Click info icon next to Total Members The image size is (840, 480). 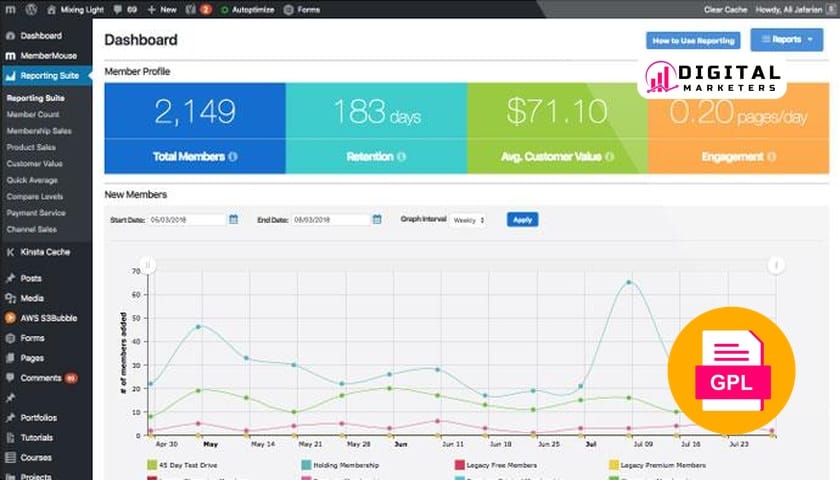point(233,157)
